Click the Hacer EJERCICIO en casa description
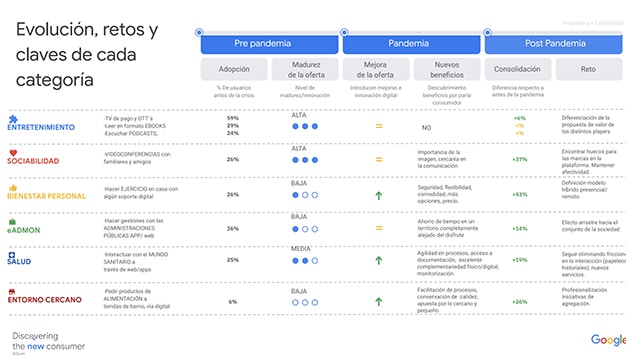 click(x=141, y=192)
